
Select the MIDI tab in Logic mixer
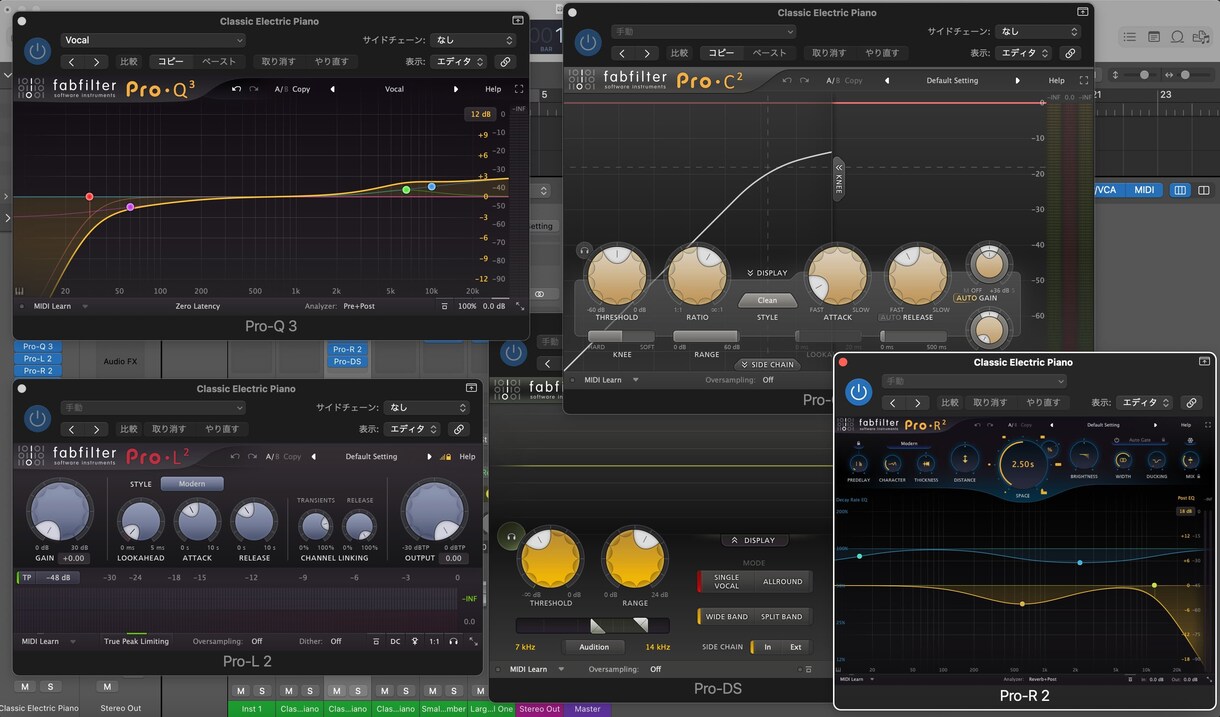(1144, 190)
